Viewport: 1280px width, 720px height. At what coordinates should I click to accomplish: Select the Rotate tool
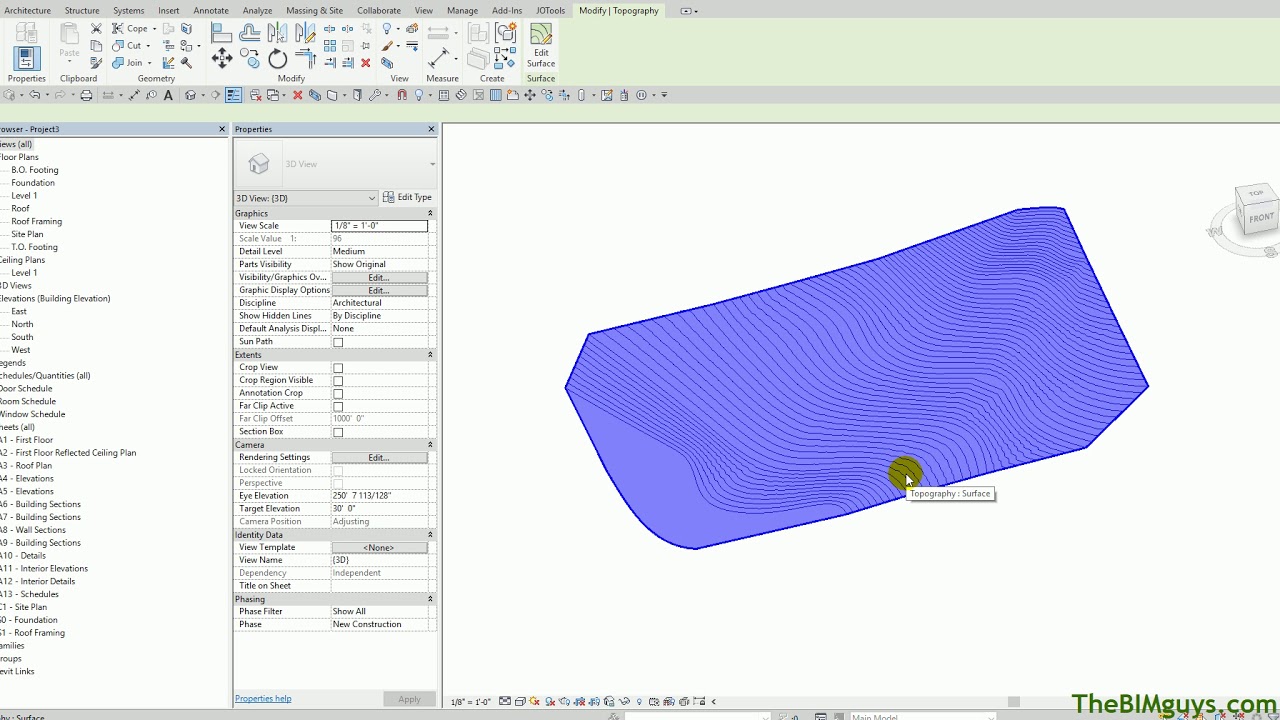[x=278, y=58]
